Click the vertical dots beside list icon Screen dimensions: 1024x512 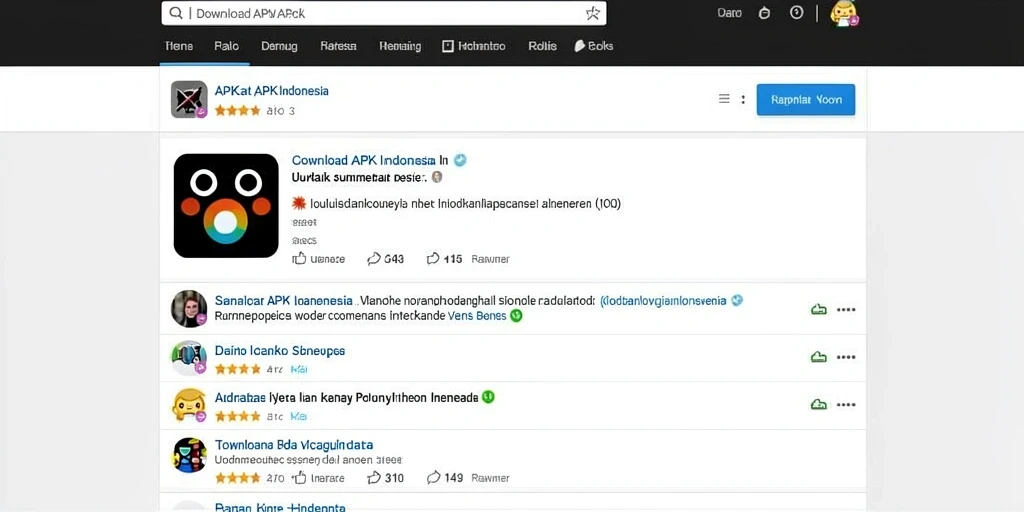click(743, 99)
